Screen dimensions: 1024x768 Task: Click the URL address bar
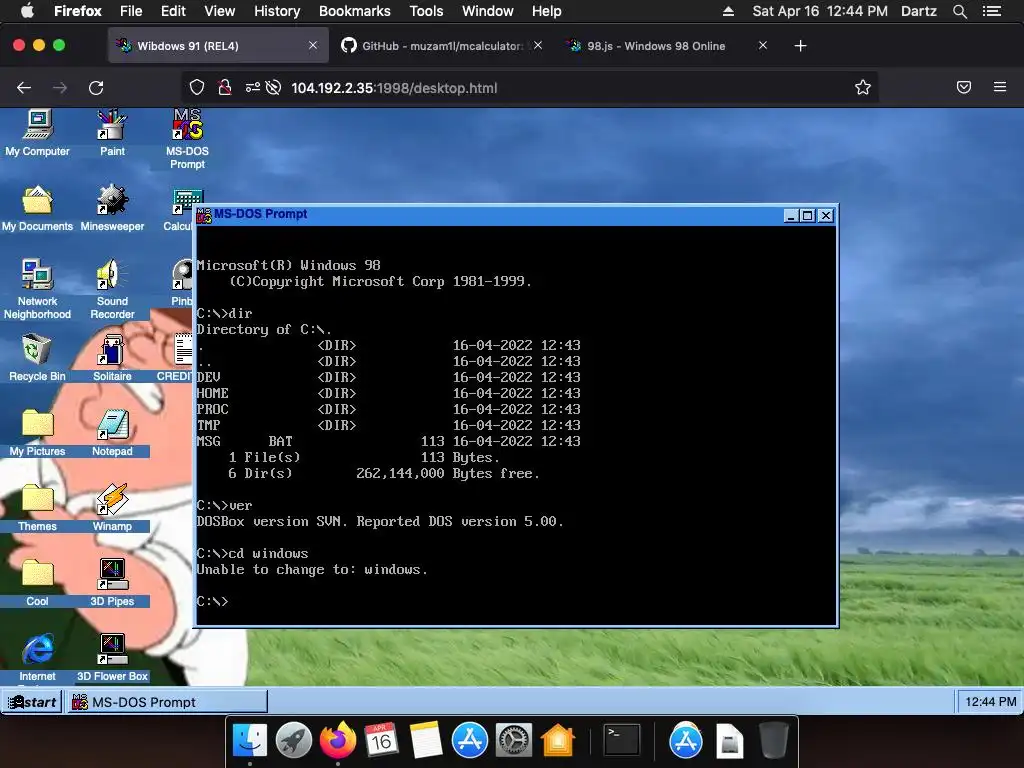tap(529, 88)
